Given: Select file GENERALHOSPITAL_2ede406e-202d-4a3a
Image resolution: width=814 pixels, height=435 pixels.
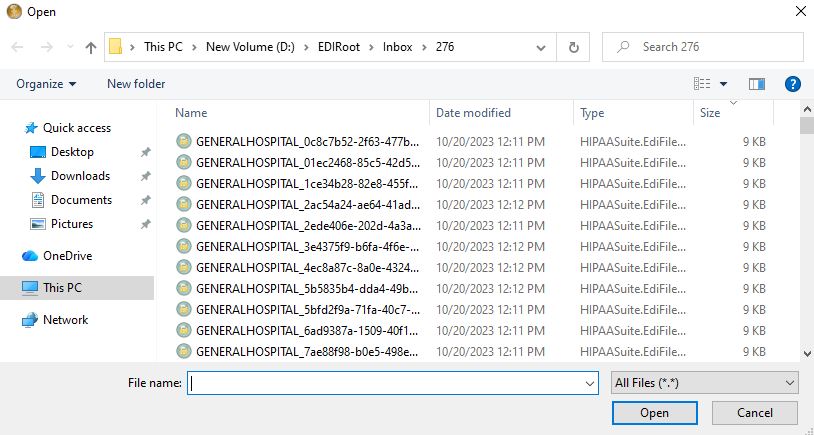Looking at the screenshot, I should [x=307, y=226].
